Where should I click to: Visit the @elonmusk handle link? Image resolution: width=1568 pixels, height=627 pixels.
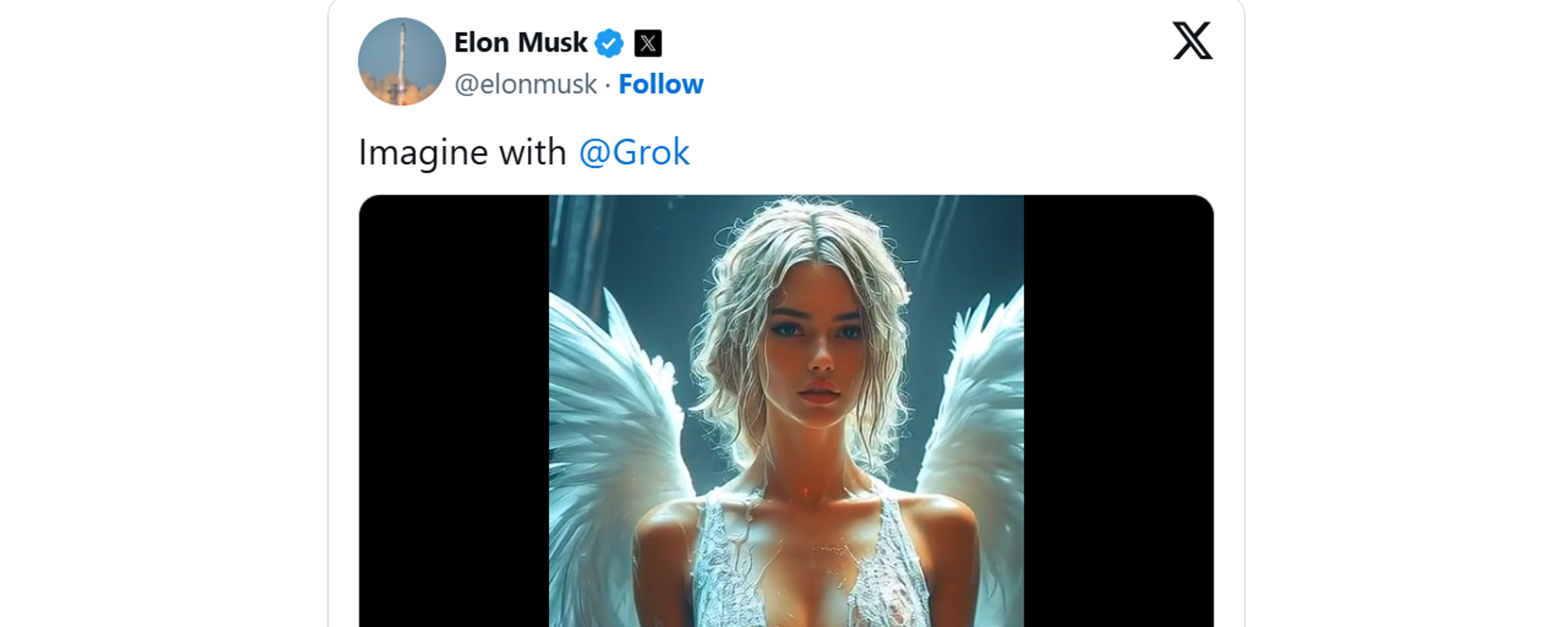pos(525,84)
